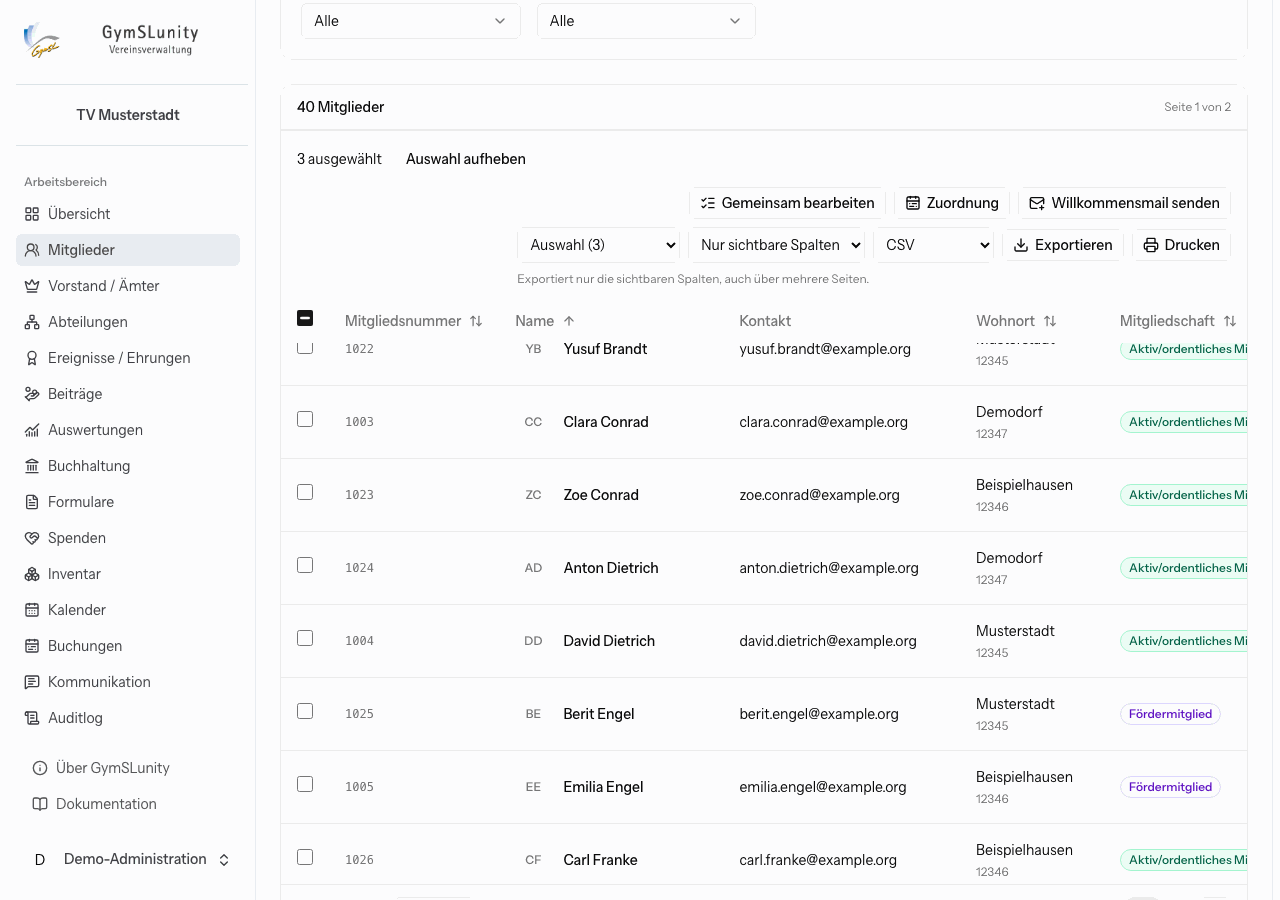Click the Formulare document icon
1280x900 pixels.
(x=32, y=502)
